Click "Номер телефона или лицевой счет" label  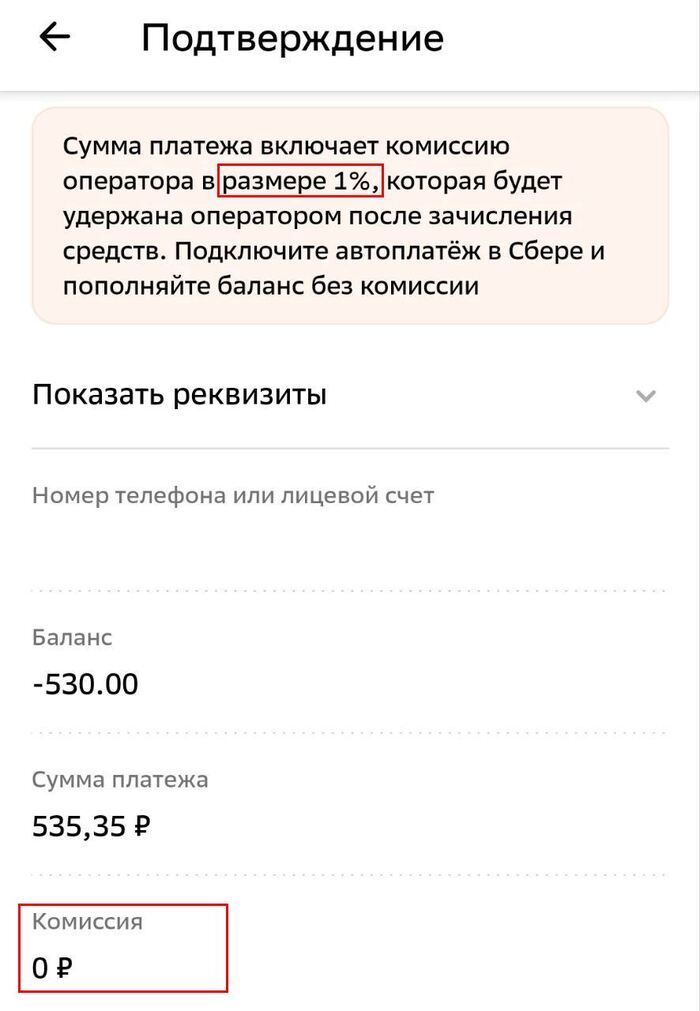(233, 495)
